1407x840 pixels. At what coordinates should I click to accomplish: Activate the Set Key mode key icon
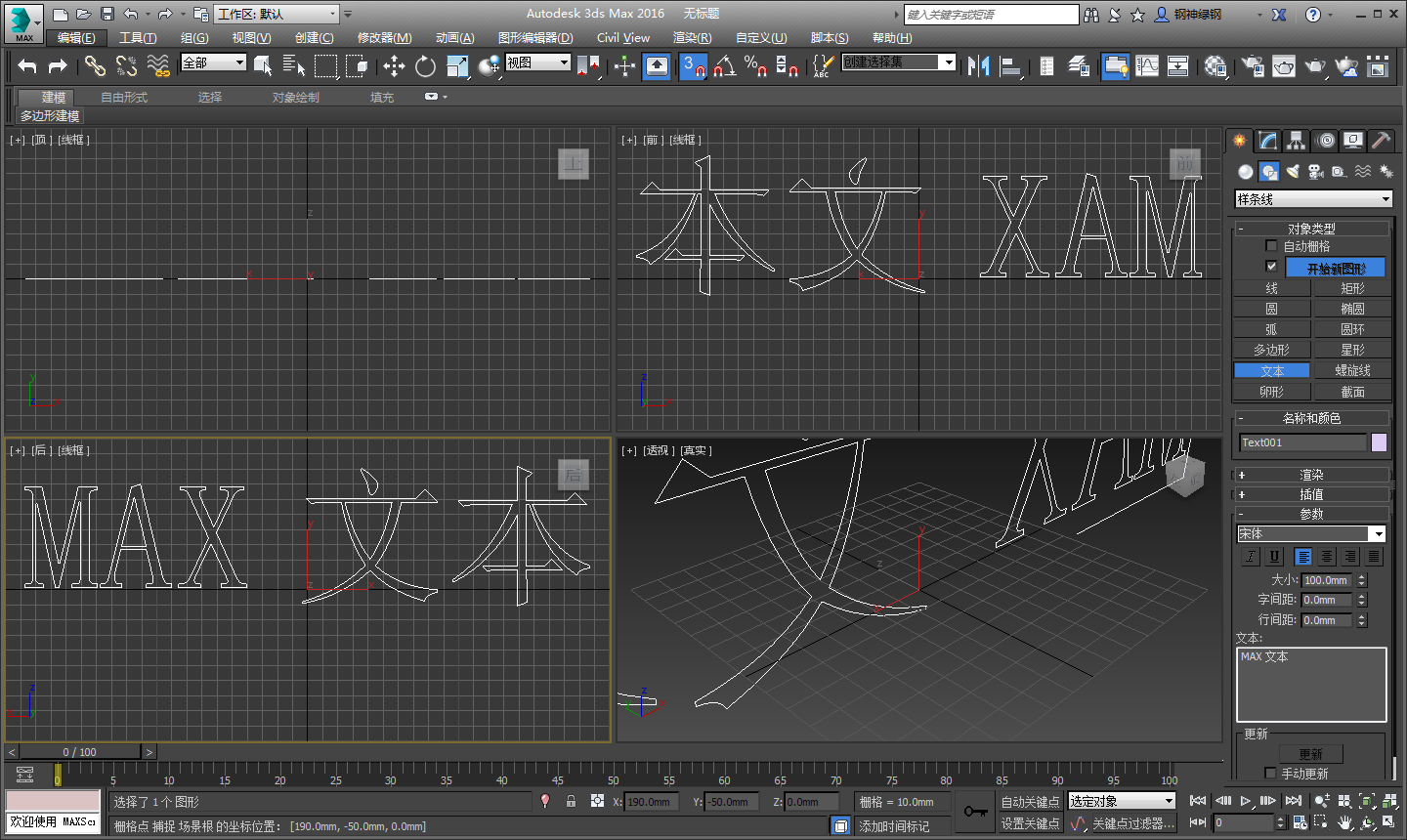pos(974,811)
